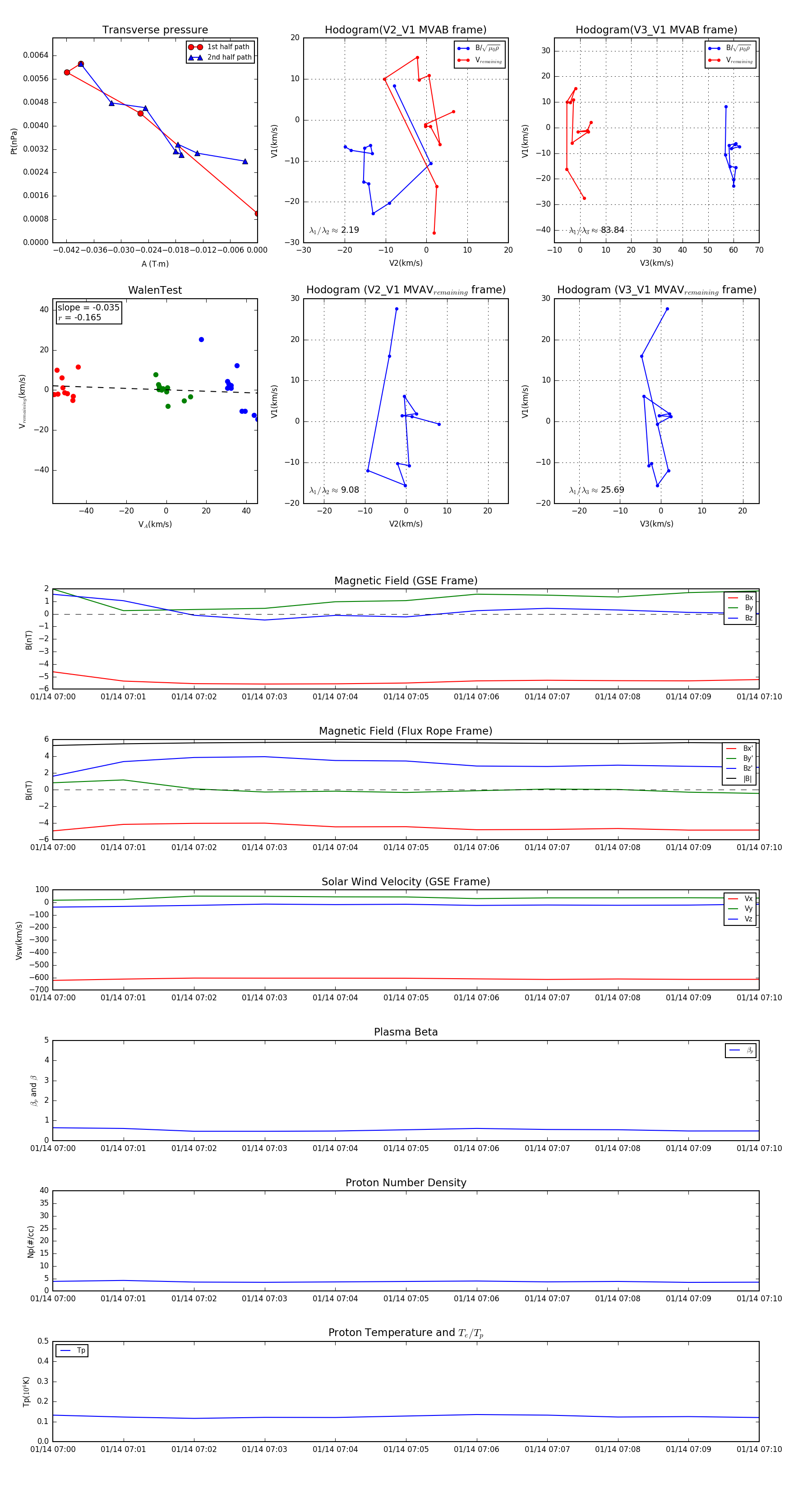
Task: Select the Vy legend entry
Action: click(x=741, y=909)
